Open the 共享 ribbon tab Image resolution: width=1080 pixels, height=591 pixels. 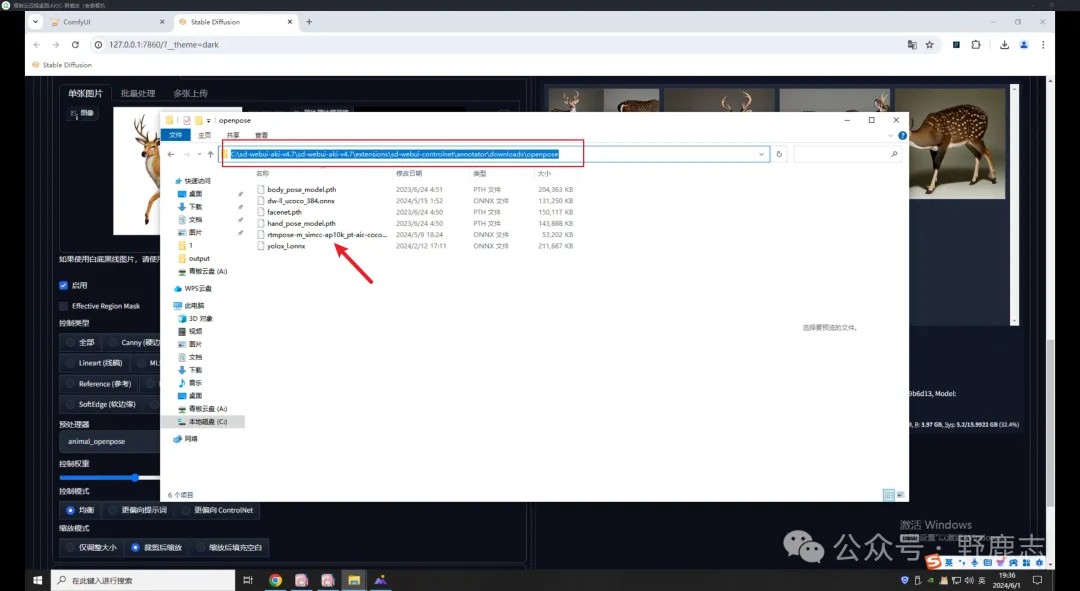[x=233, y=135]
